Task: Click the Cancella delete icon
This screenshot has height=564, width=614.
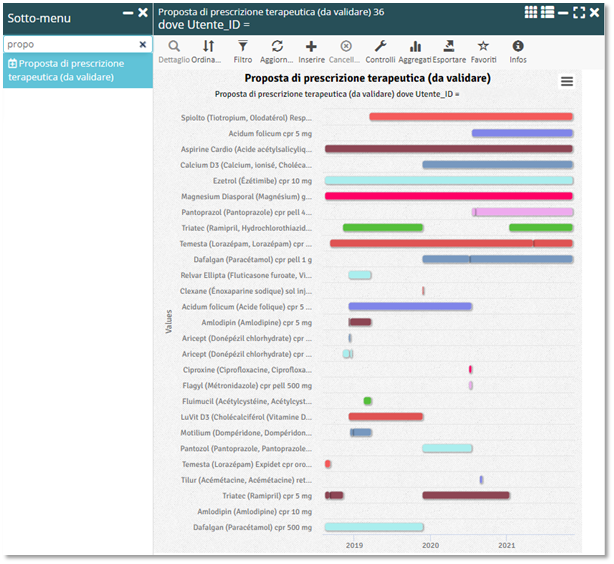Action: pyautogui.click(x=346, y=47)
